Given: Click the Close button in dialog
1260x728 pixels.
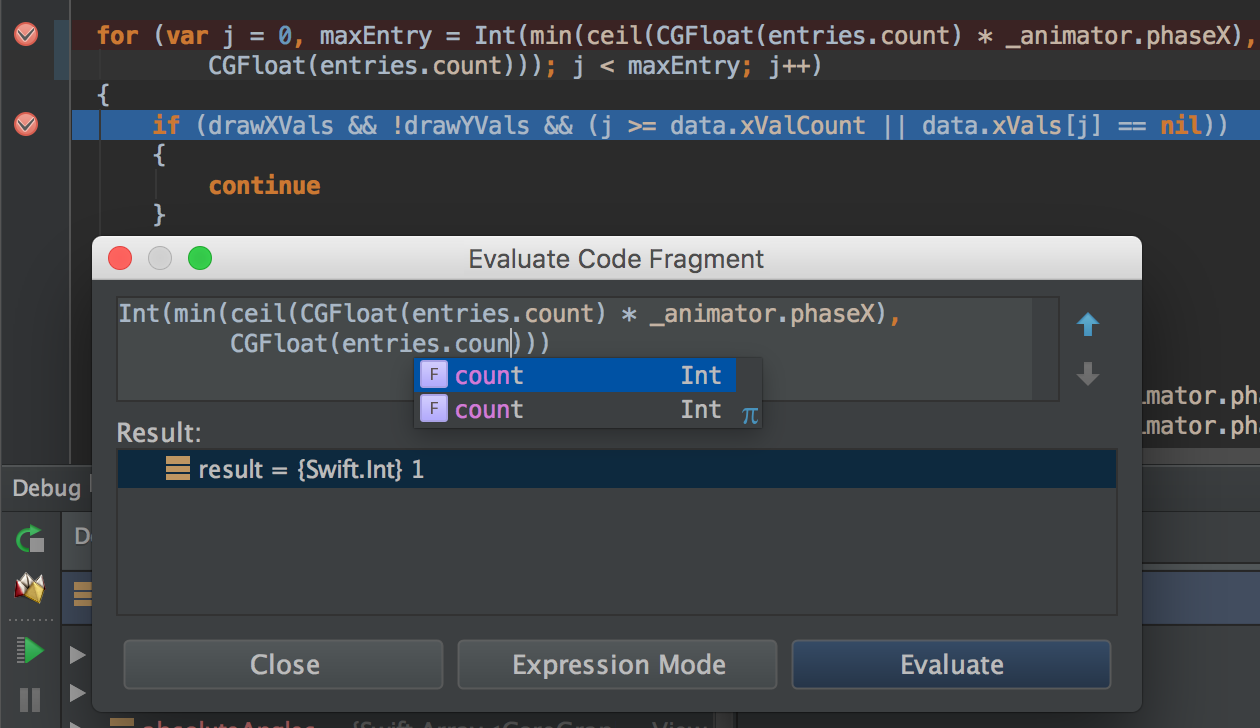Looking at the screenshot, I should click(x=284, y=665).
